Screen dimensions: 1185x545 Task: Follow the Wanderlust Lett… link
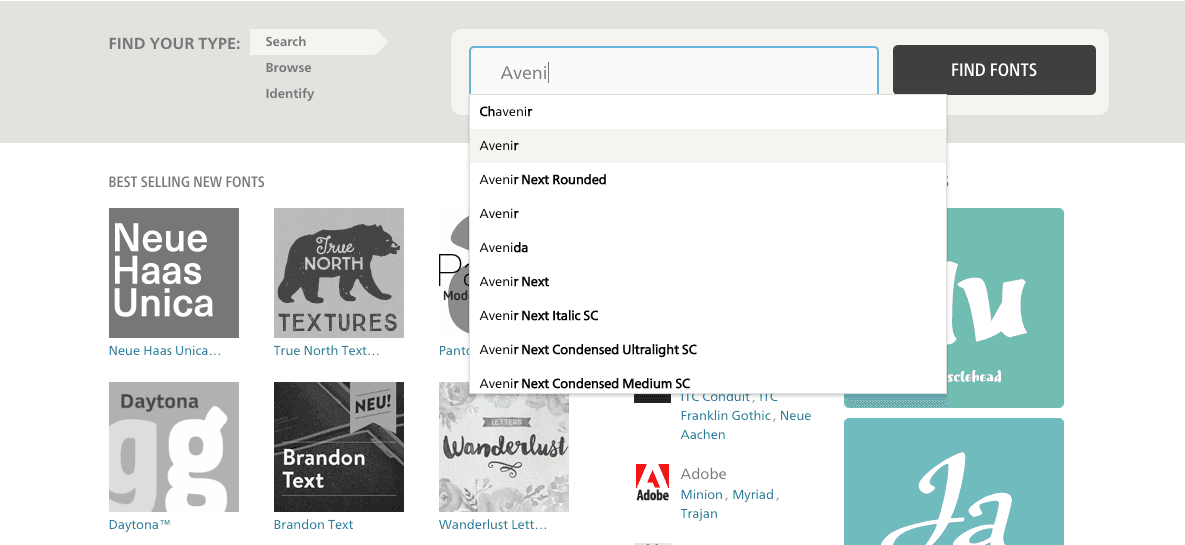pyautogui.click(x=493, y=525)
